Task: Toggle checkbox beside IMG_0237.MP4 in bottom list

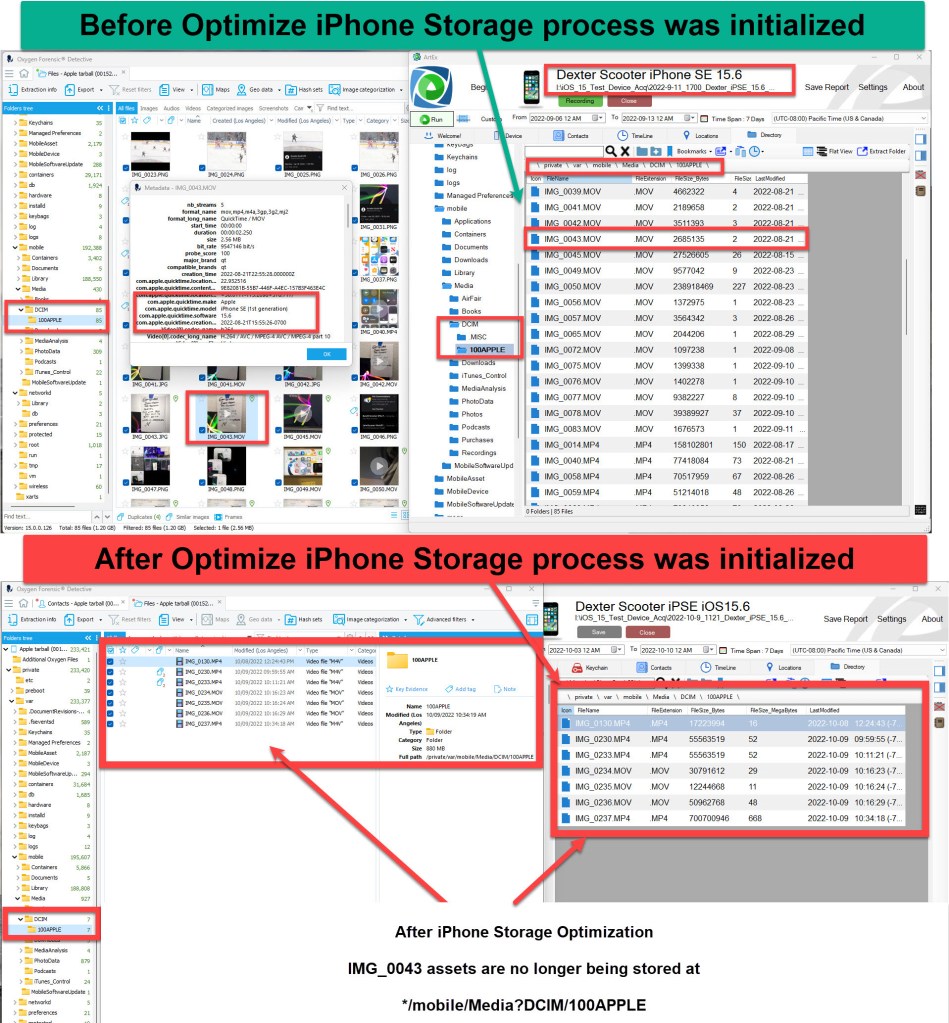Action: point(110,723)
